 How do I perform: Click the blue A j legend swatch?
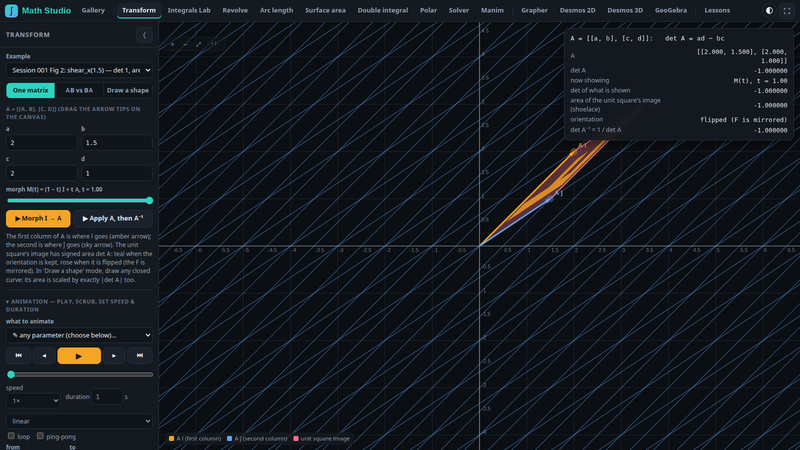click(230, 438)
